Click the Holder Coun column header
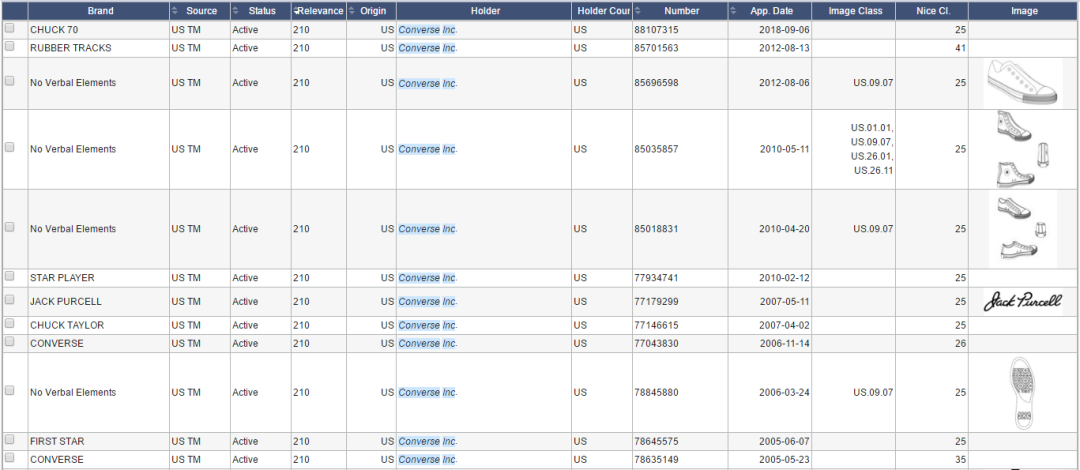Viewport: 1080px width, 470px height. click(x=602, y=11)
